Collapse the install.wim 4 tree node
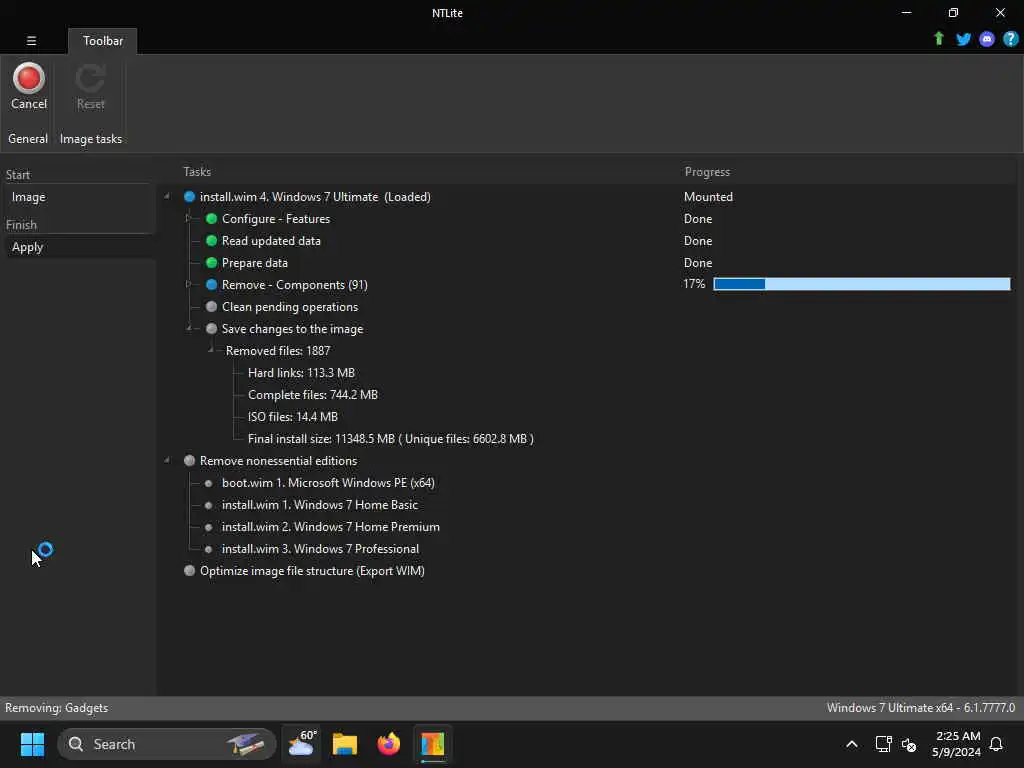This screenshot has height=768, width=1024. (x=167, y=196)
